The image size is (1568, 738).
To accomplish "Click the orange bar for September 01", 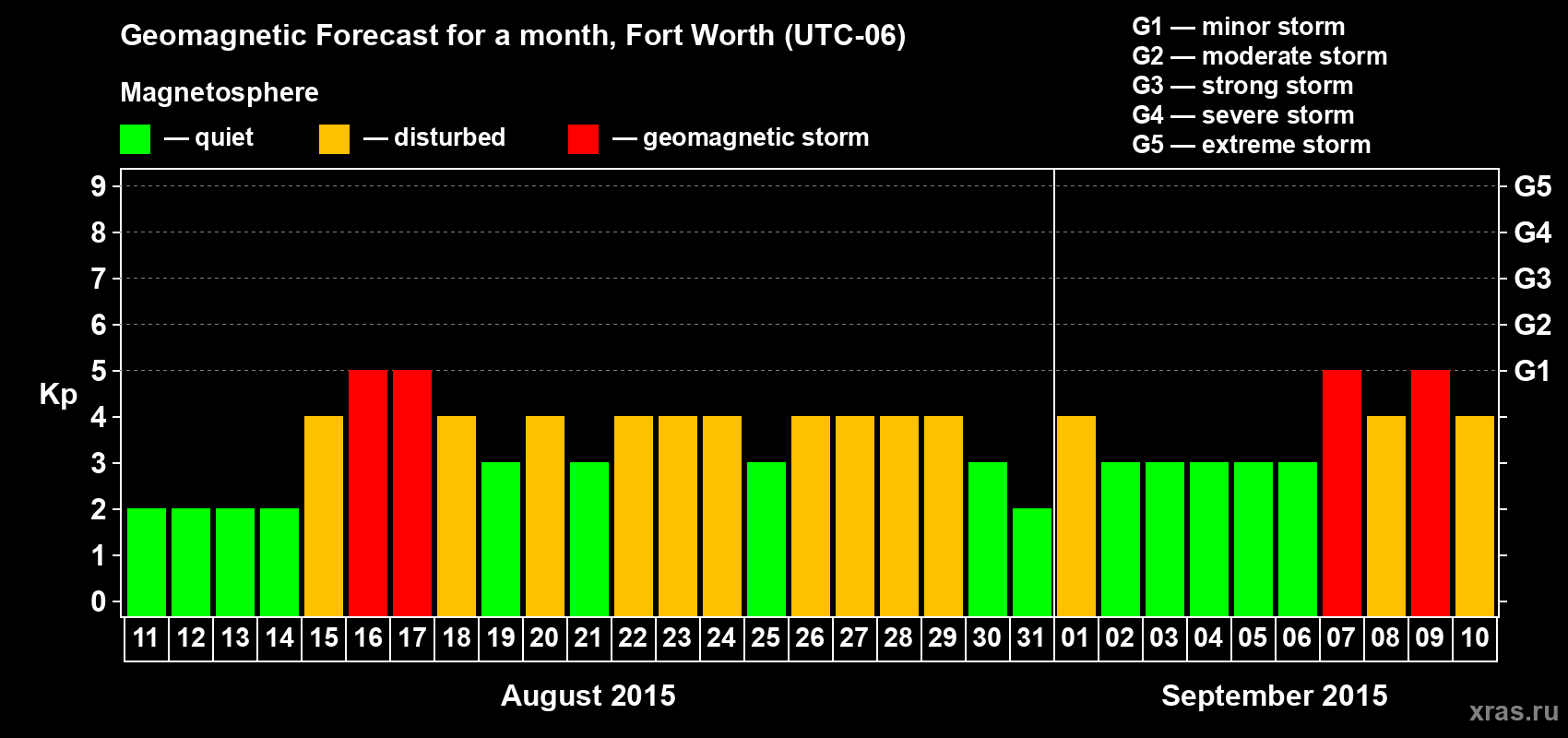I will coord(1076,516).
